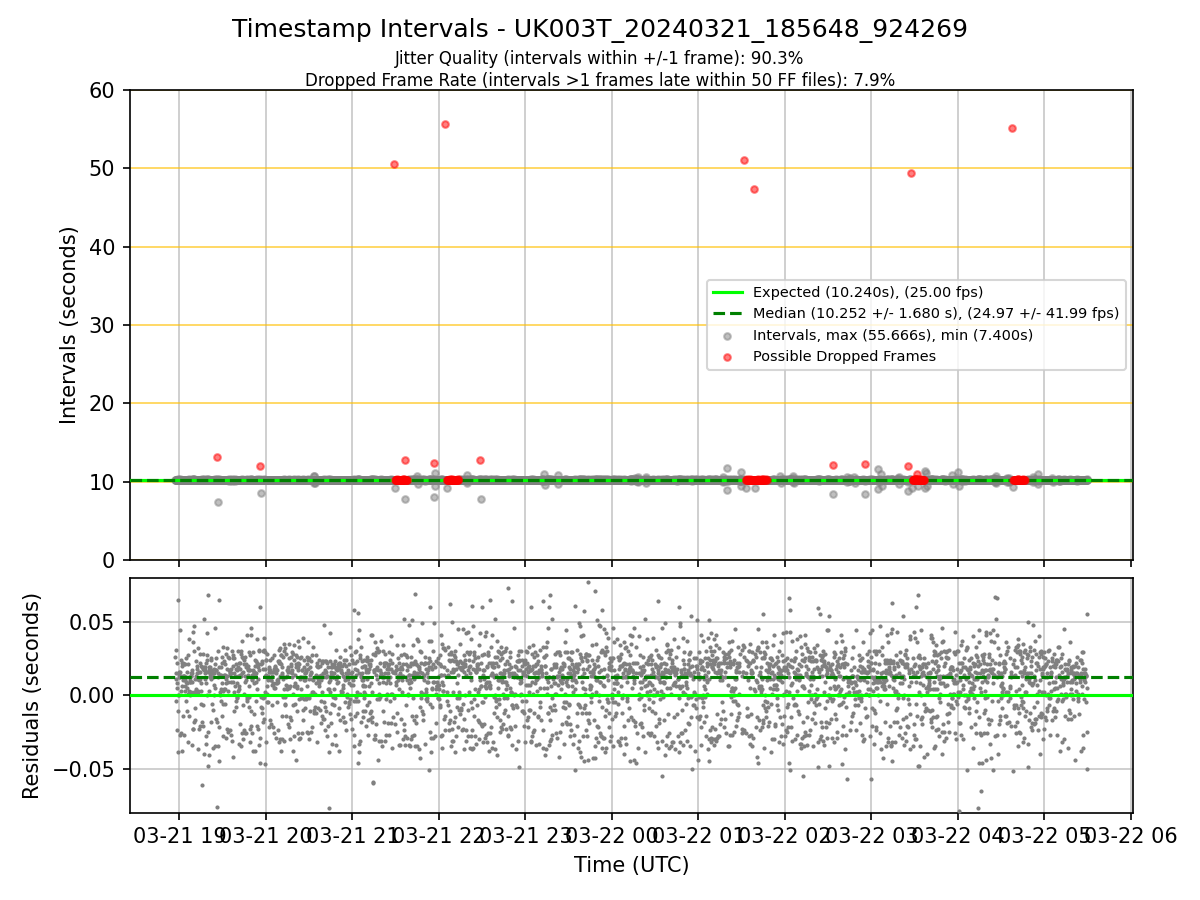The image size is (1200, 900).
Task: Click the 'Residuals (seconds)' y-axis label
Action: (x=32, y=696)
